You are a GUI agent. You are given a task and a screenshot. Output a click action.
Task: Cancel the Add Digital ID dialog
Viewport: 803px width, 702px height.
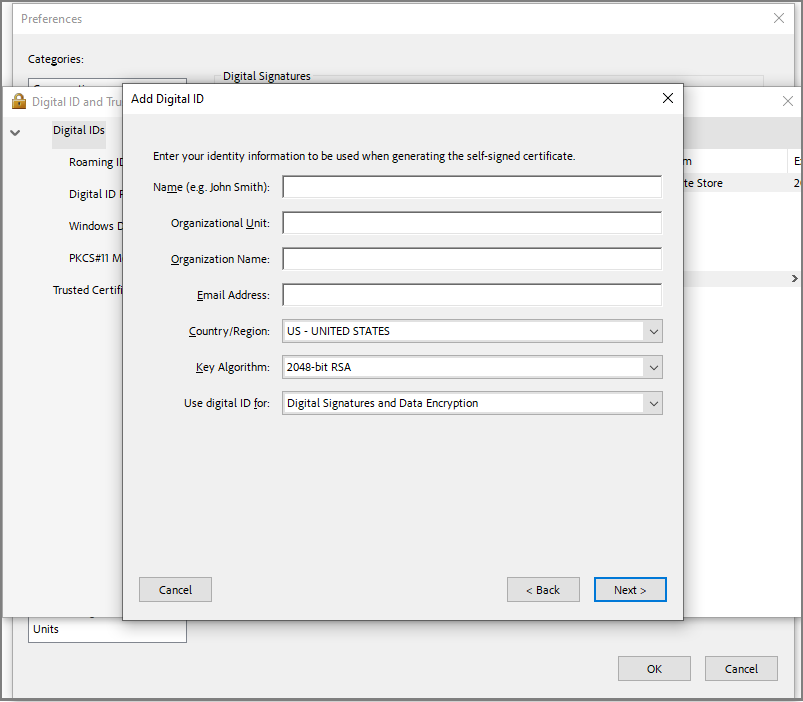(x=175, y=589)
